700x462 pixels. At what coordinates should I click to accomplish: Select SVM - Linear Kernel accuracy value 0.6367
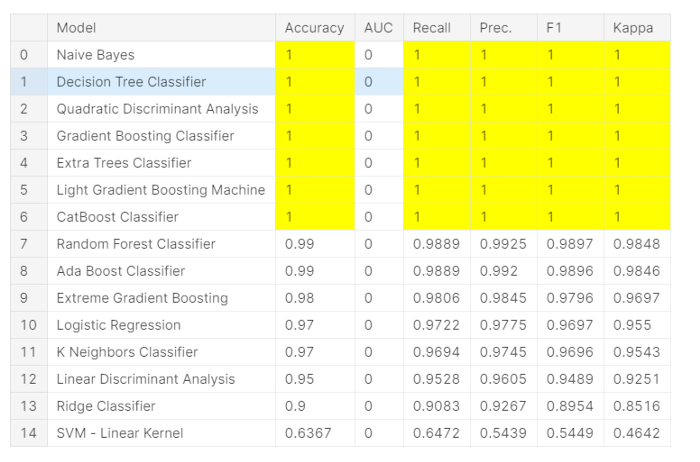[x=306, y=433]
